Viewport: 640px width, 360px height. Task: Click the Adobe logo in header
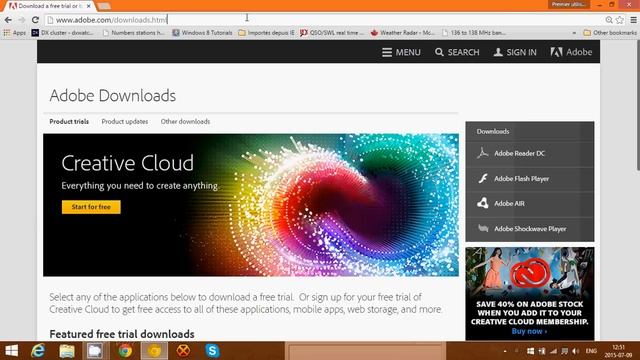(x=571, y=52)
